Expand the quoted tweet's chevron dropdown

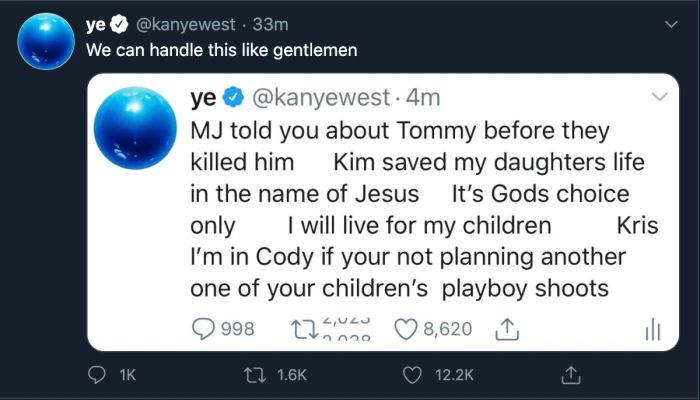(x=659, y=96)
